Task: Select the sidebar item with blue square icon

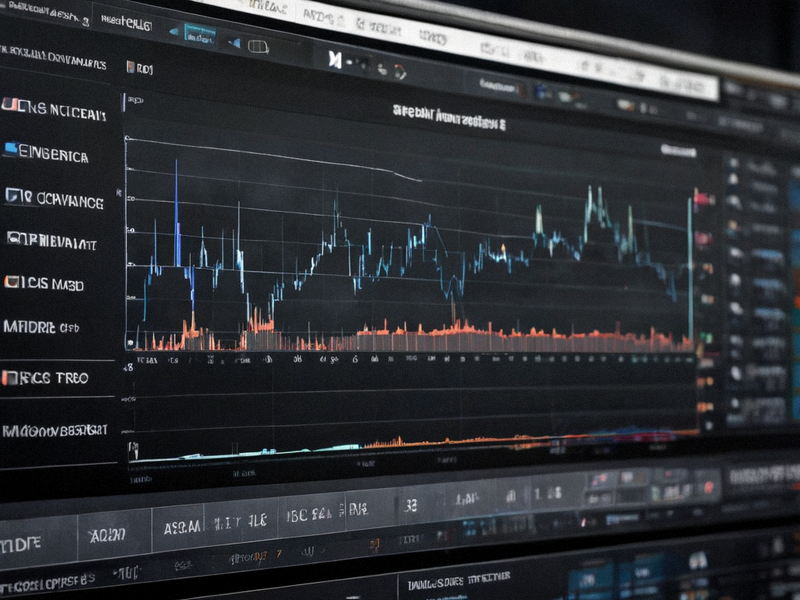Action: point(46,153)
